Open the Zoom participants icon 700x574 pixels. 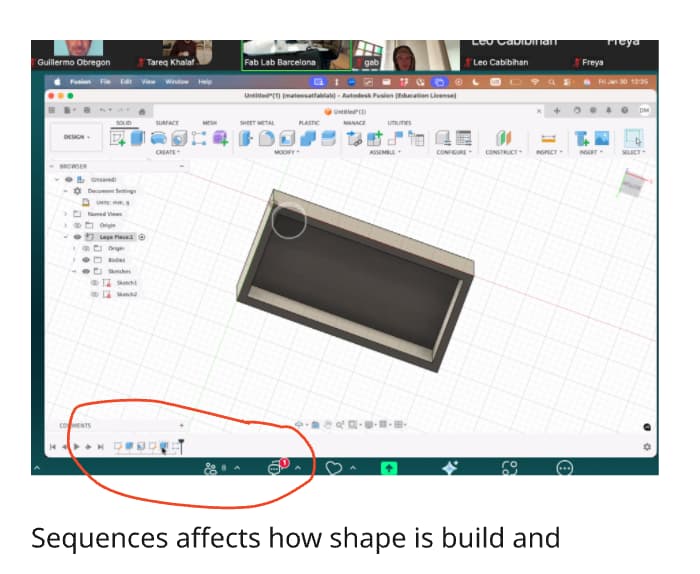[210, 468]
